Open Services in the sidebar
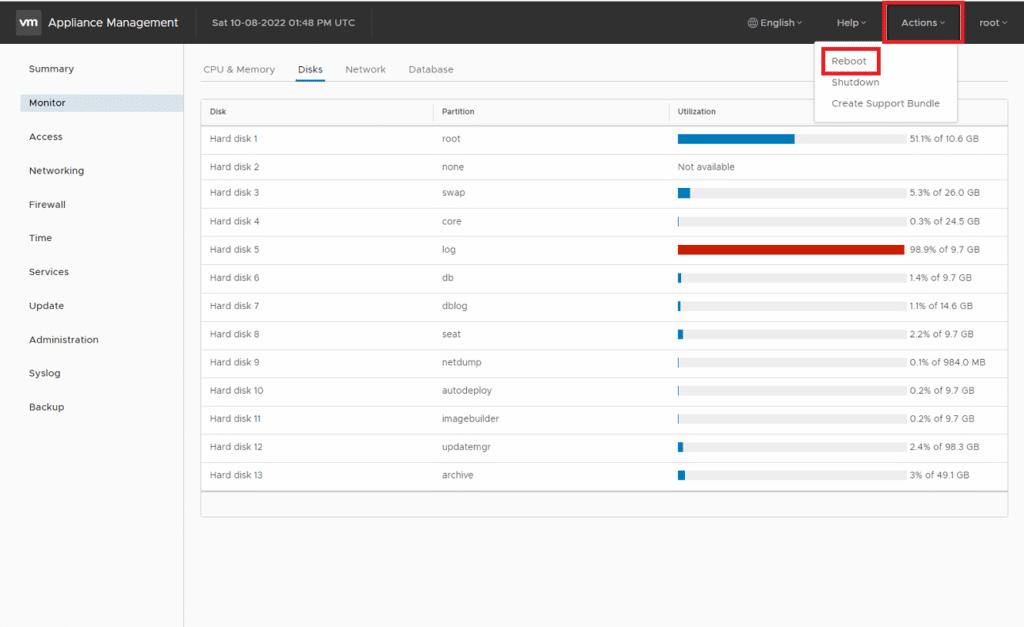Viewport: 1024px width, 627px height. point(48,272)
